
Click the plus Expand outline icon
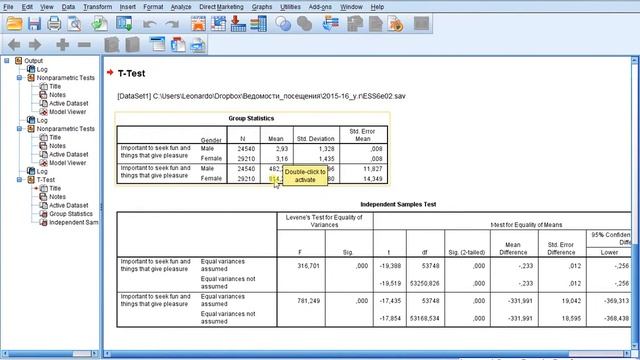tap(62, 44)
